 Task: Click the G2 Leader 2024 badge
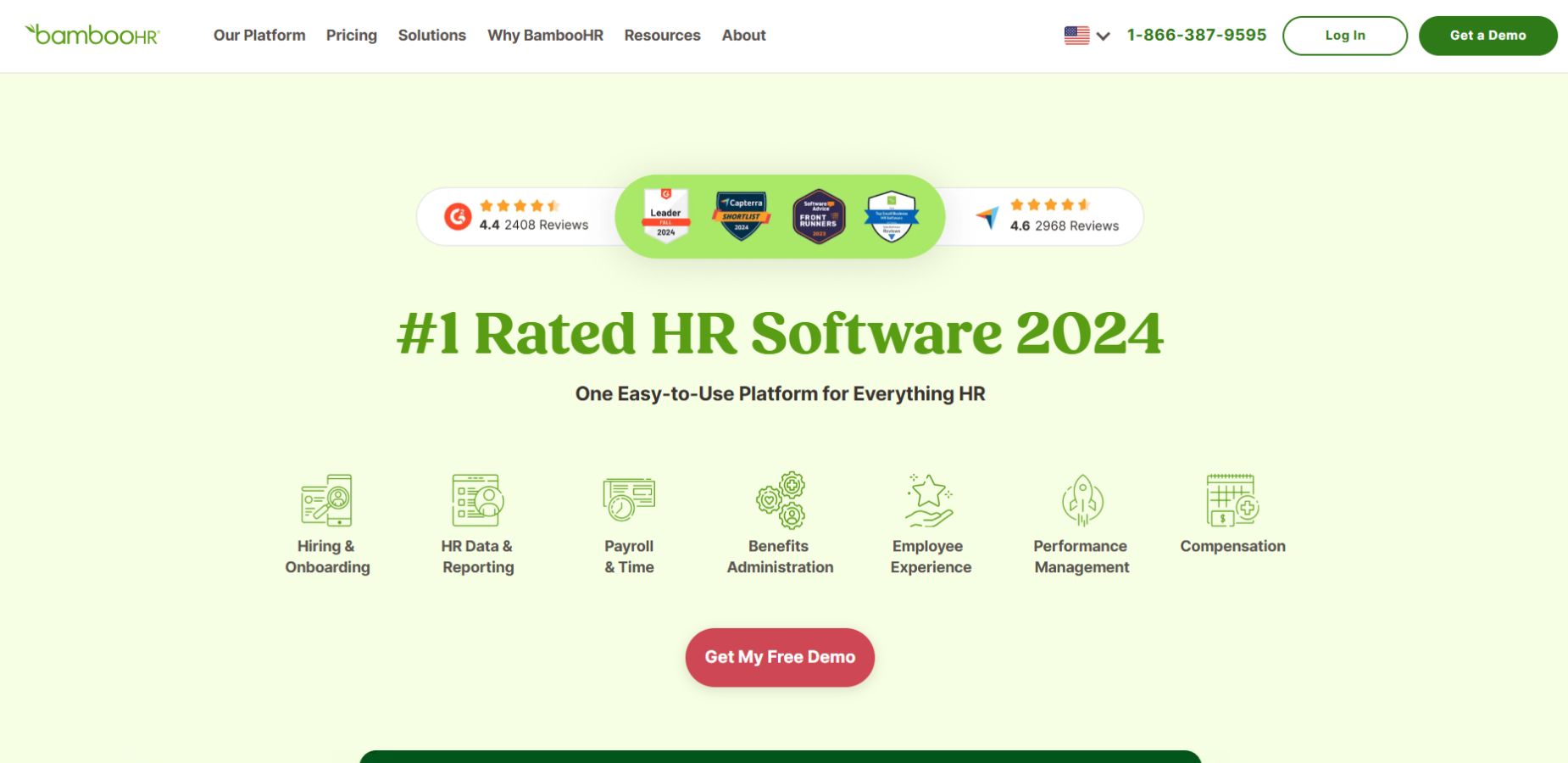pos(666,215)
